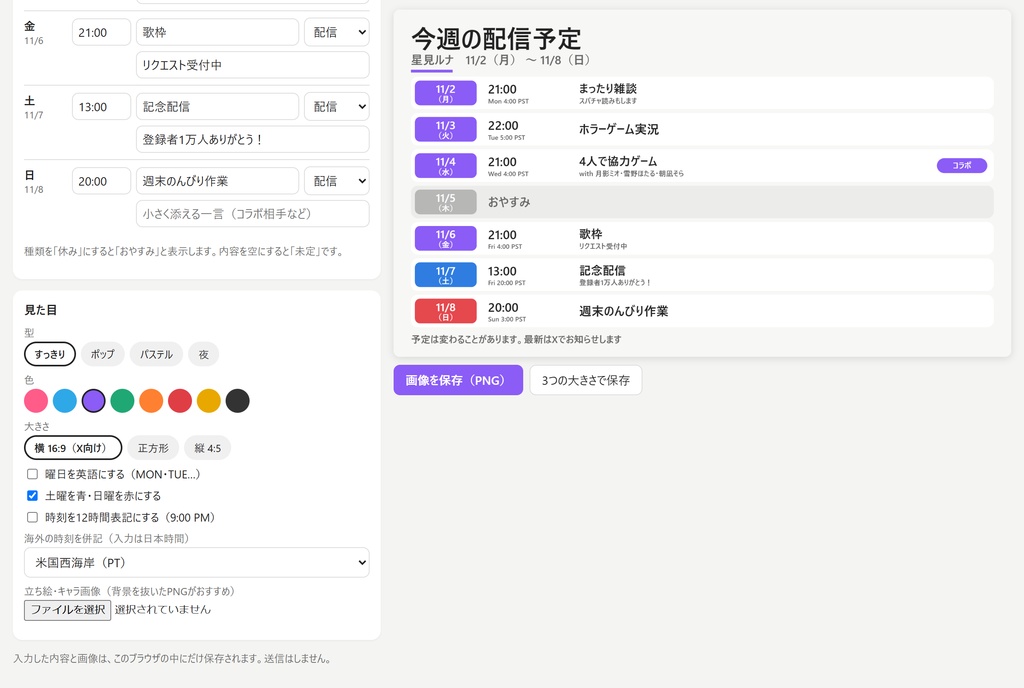The height and width of the screenshot is (688, 1024).
Task: Click Sunday's 20:00 time field
Action: pos(101,181)
